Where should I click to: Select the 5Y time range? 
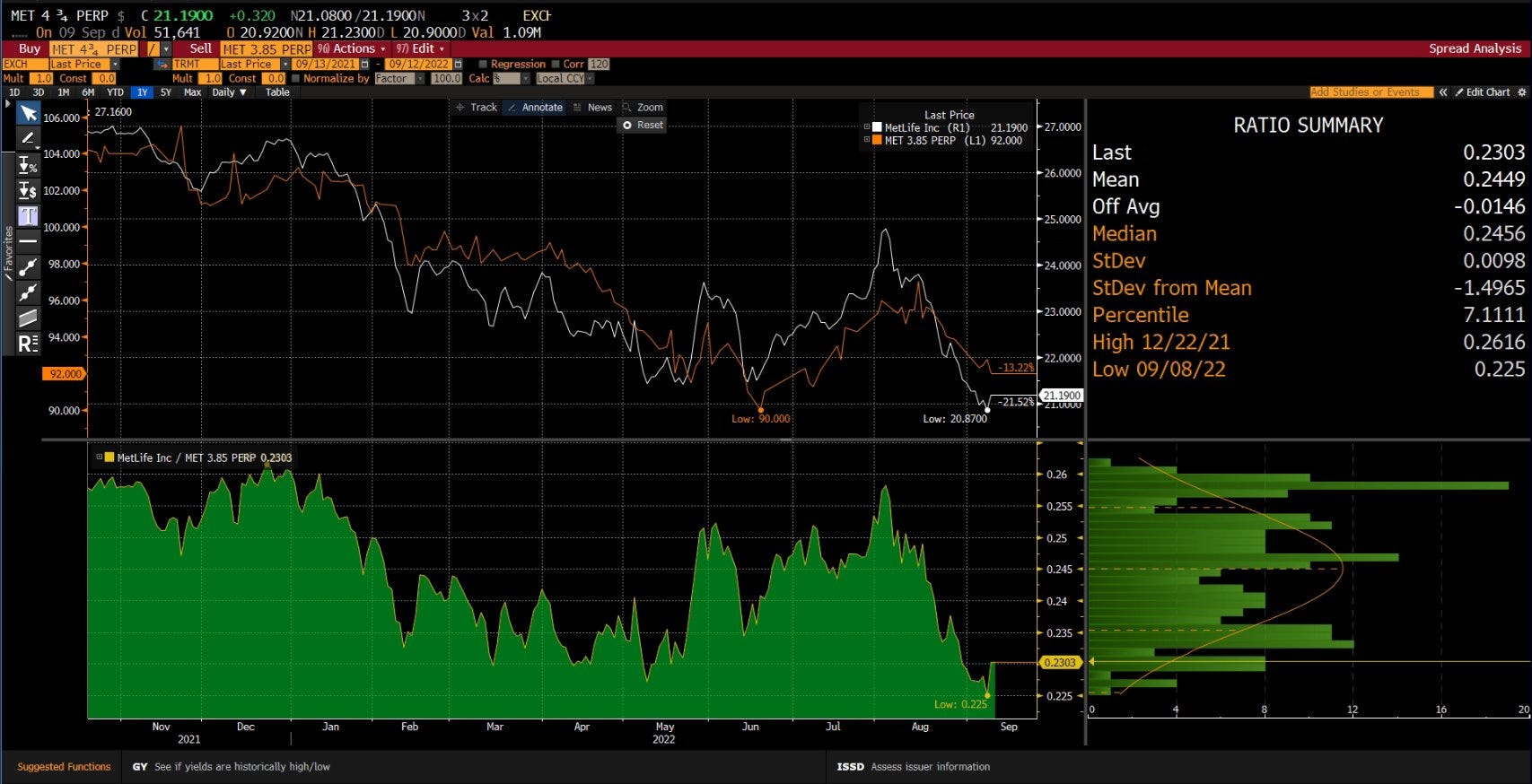[166, 92]
